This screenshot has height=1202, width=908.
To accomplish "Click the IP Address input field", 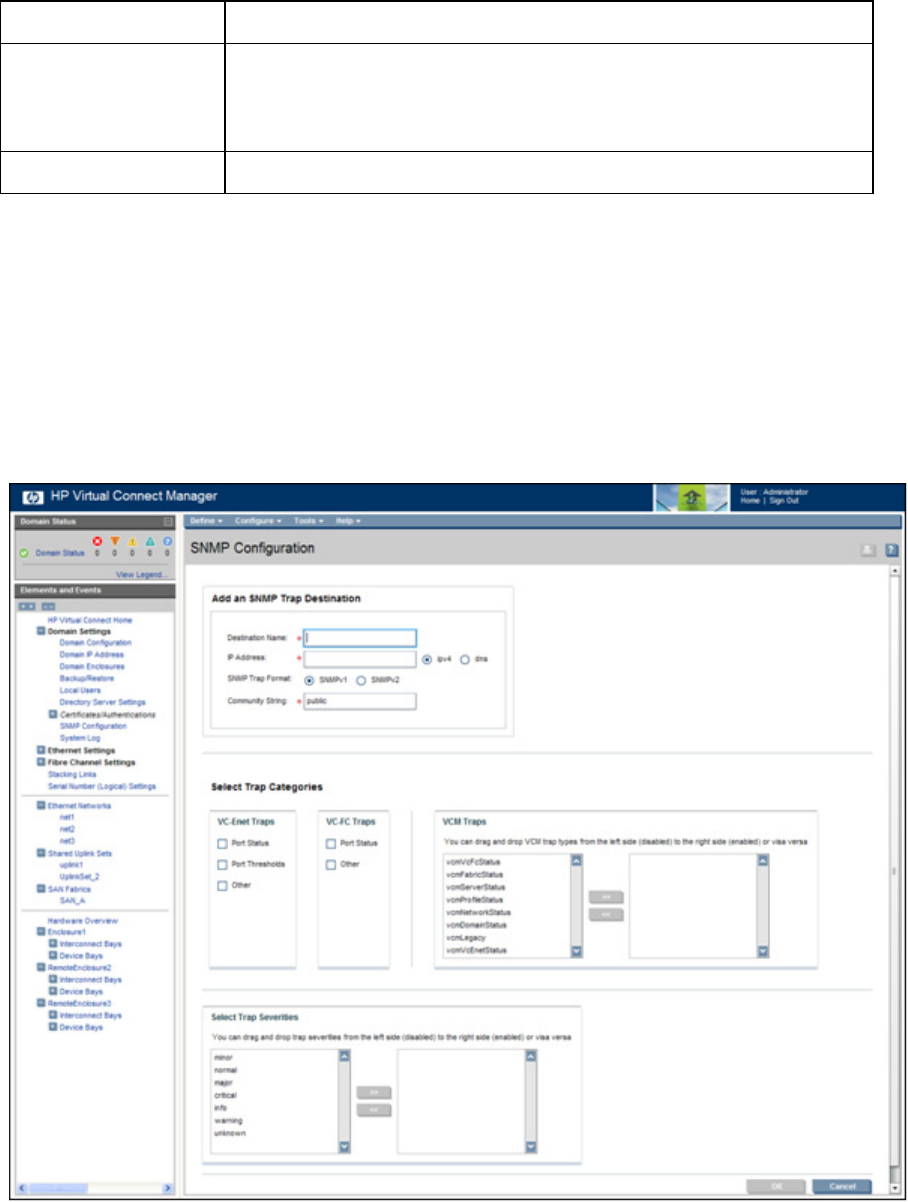I will coord(360,659).
